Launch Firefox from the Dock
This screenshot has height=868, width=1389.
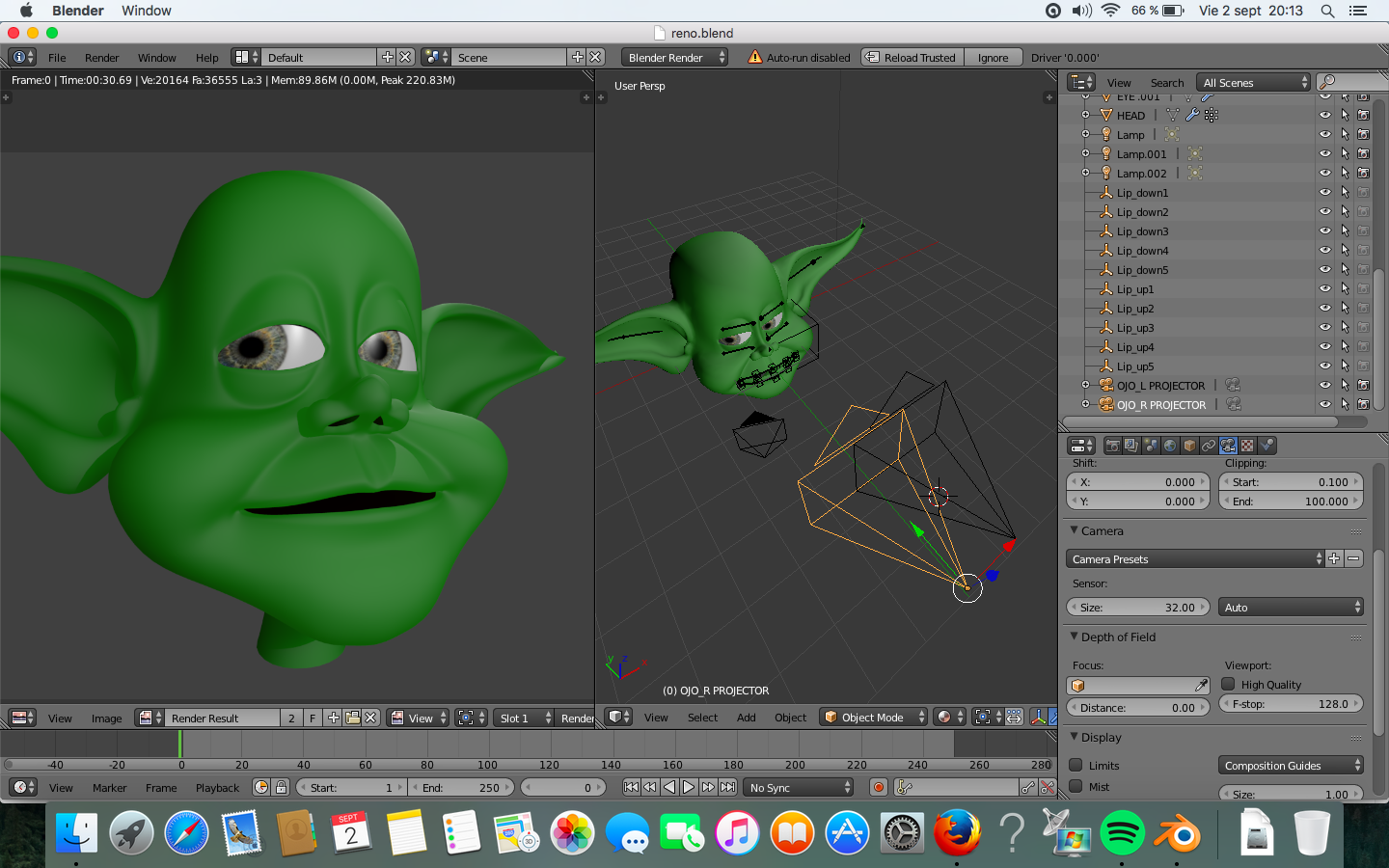point(957,832)
